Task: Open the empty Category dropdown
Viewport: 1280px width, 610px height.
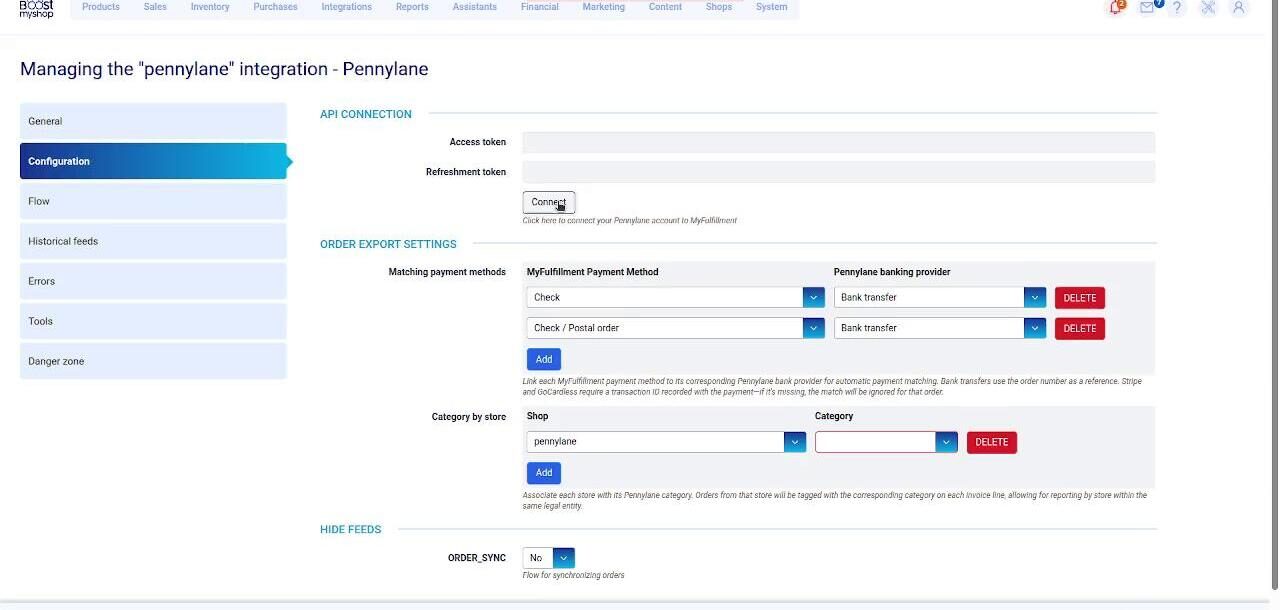Action: [886, 442]
